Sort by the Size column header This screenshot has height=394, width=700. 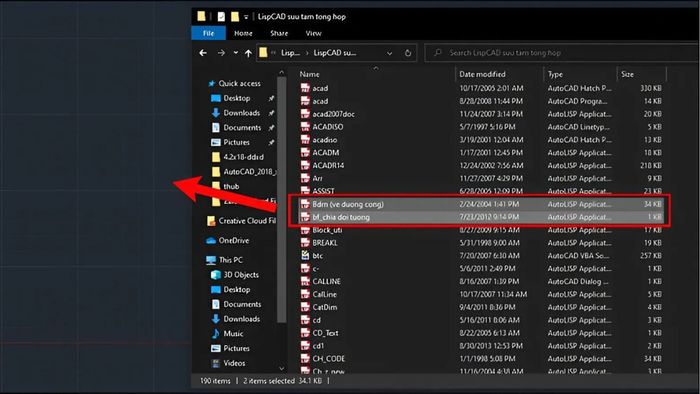coord(627,74)
